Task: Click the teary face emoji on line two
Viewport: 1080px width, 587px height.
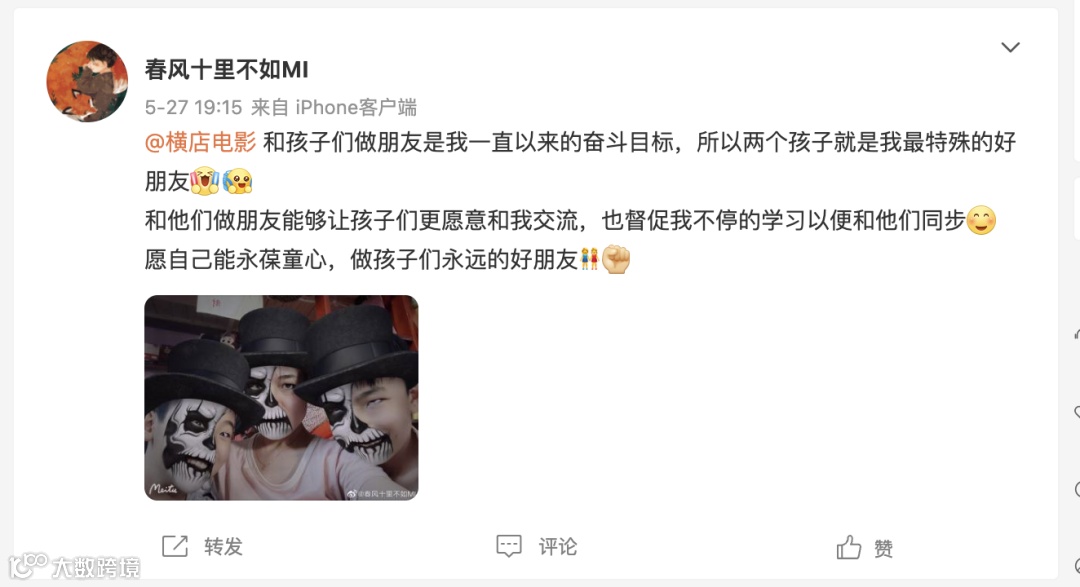Action: pyautogui.click(x=238, y=182)
